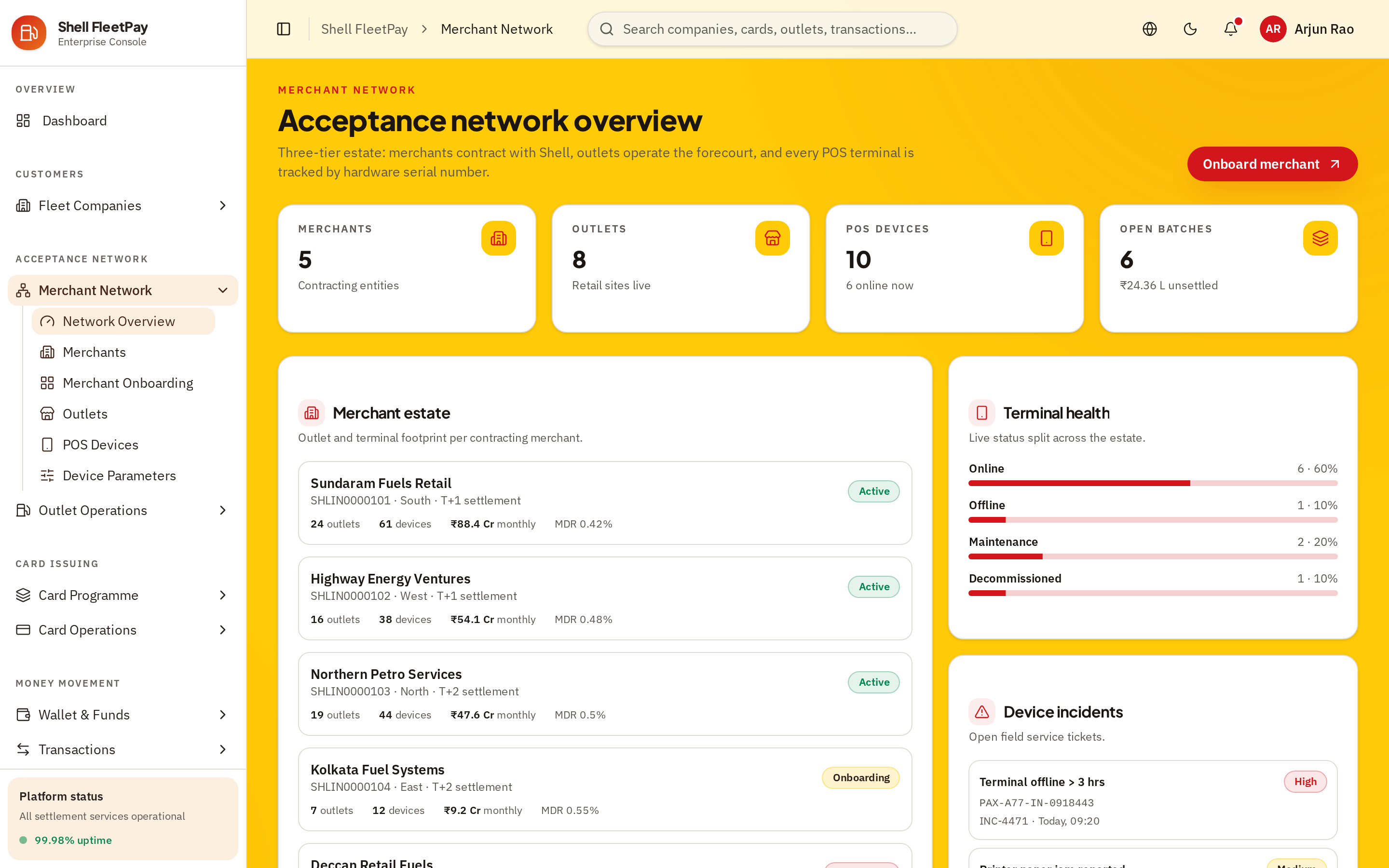This screenshot has height=868, width=1389.
Task: Open the Merchants summary card
Action: tap(407, 268)
